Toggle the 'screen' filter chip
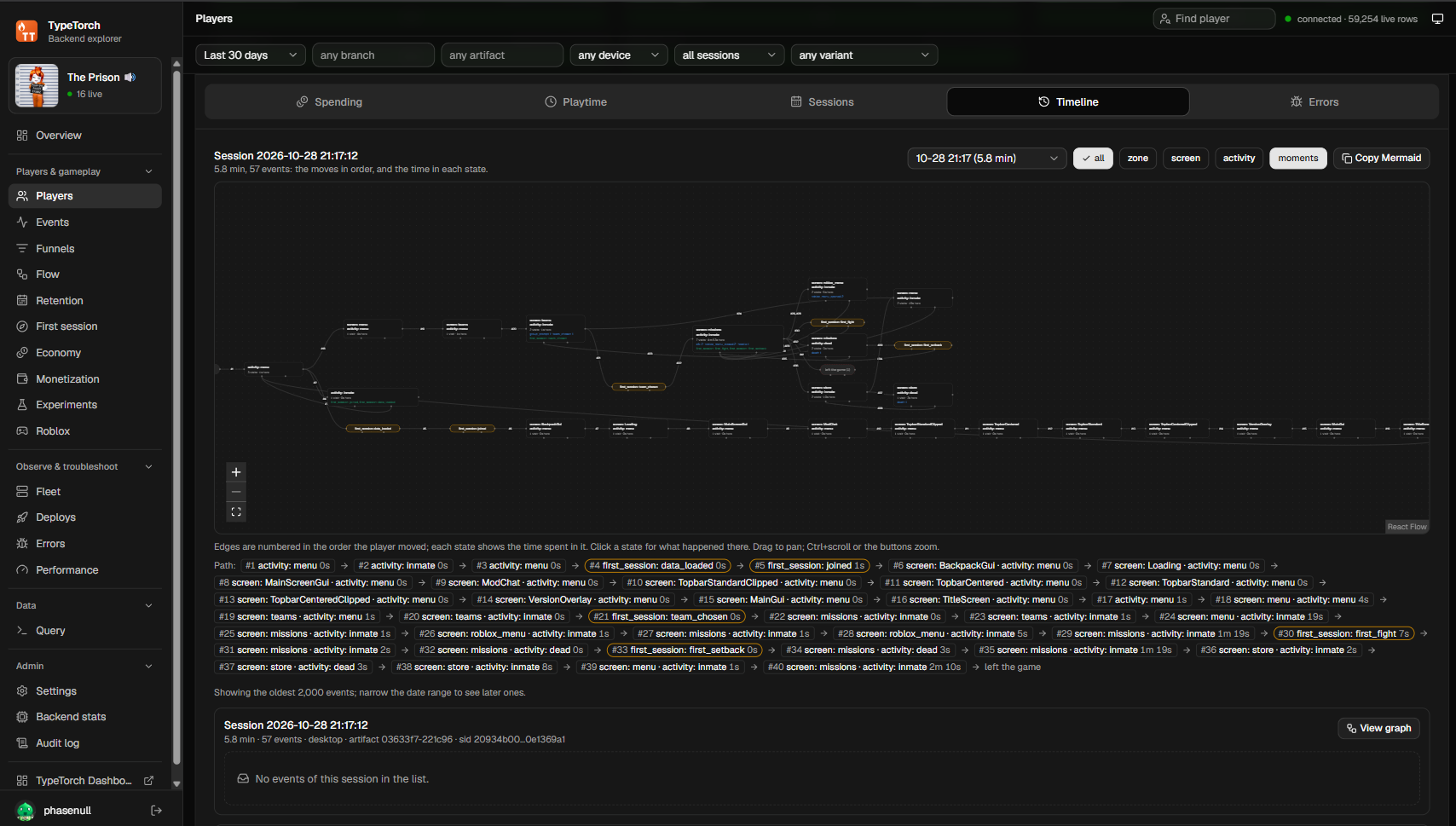 (1186, 159)
